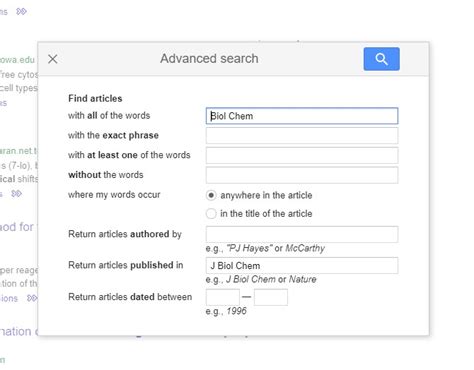
Task: Click the start year date field
Action: (x=223, y=297)
